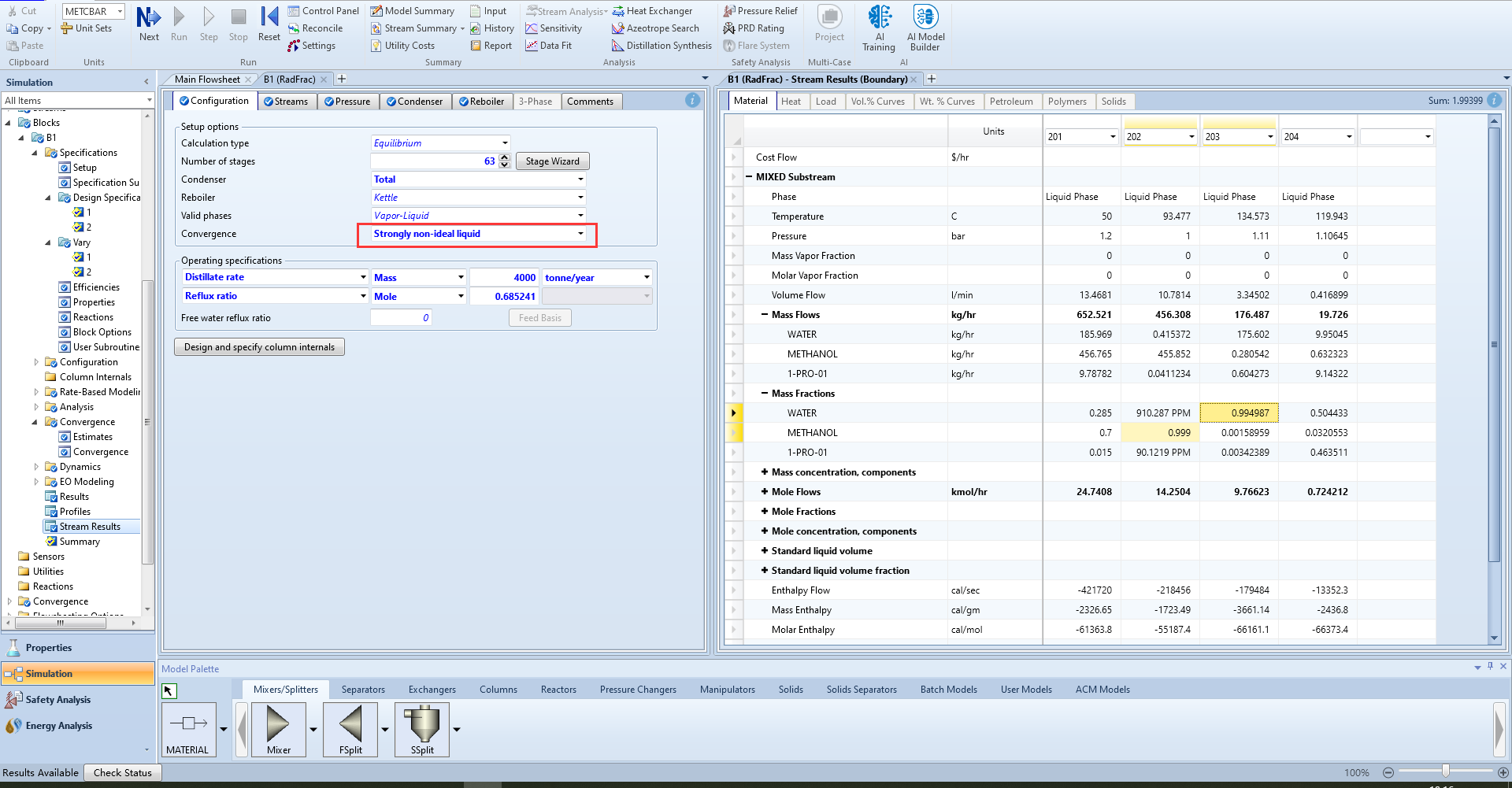This screenshot has width=1512, height=788.
Task: Select Stream Results in navigation tree
Action: coord(91,527)
